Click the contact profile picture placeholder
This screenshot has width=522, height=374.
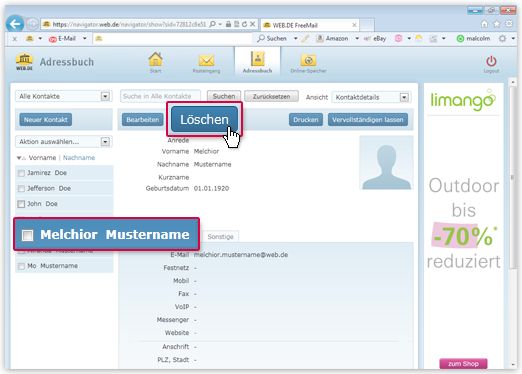386,163
